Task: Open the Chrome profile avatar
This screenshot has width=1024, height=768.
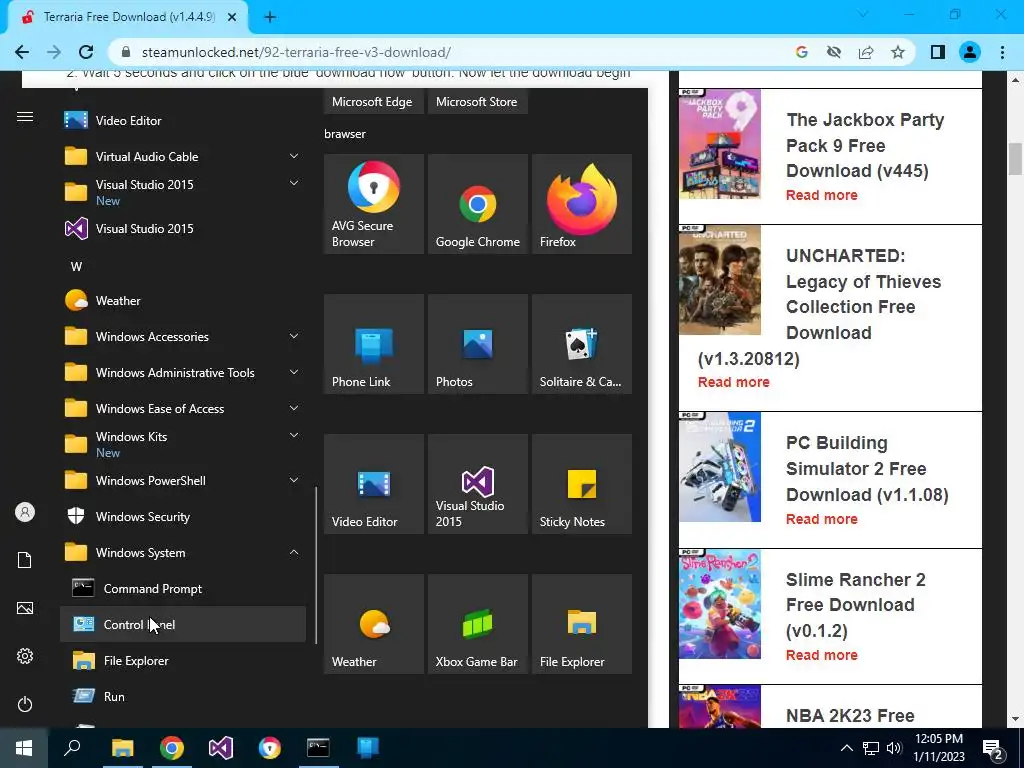Action: coord(970,52)
